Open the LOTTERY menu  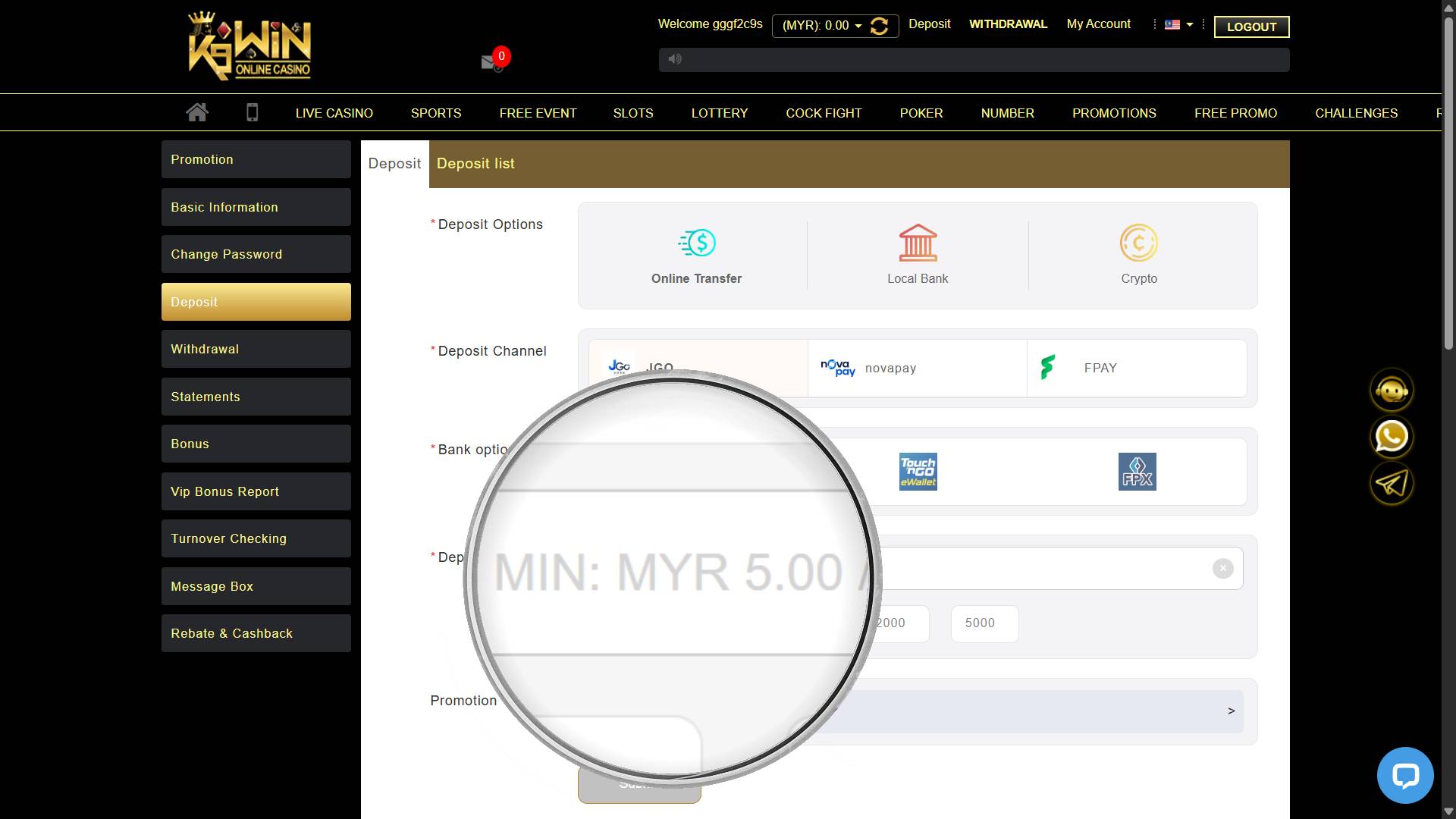[720, 113]
